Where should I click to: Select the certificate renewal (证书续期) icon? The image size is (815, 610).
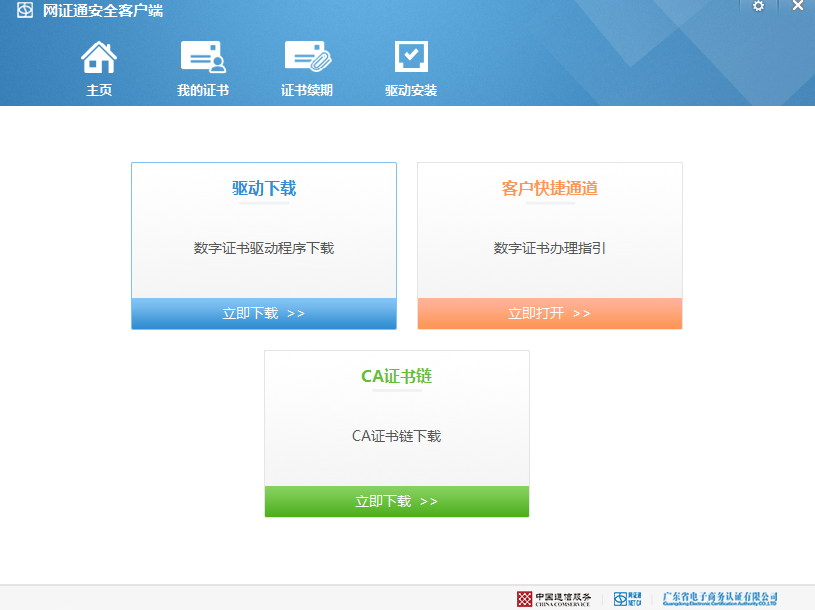tap(307, 58)
